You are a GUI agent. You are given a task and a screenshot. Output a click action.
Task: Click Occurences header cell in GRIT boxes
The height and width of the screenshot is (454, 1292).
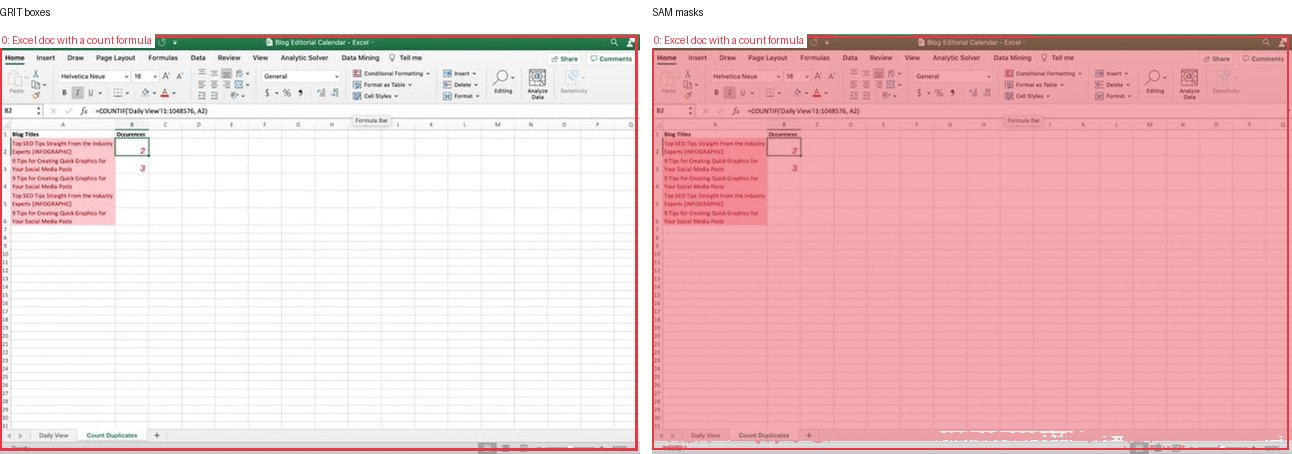pyautogui.click(x=132, y=134)
